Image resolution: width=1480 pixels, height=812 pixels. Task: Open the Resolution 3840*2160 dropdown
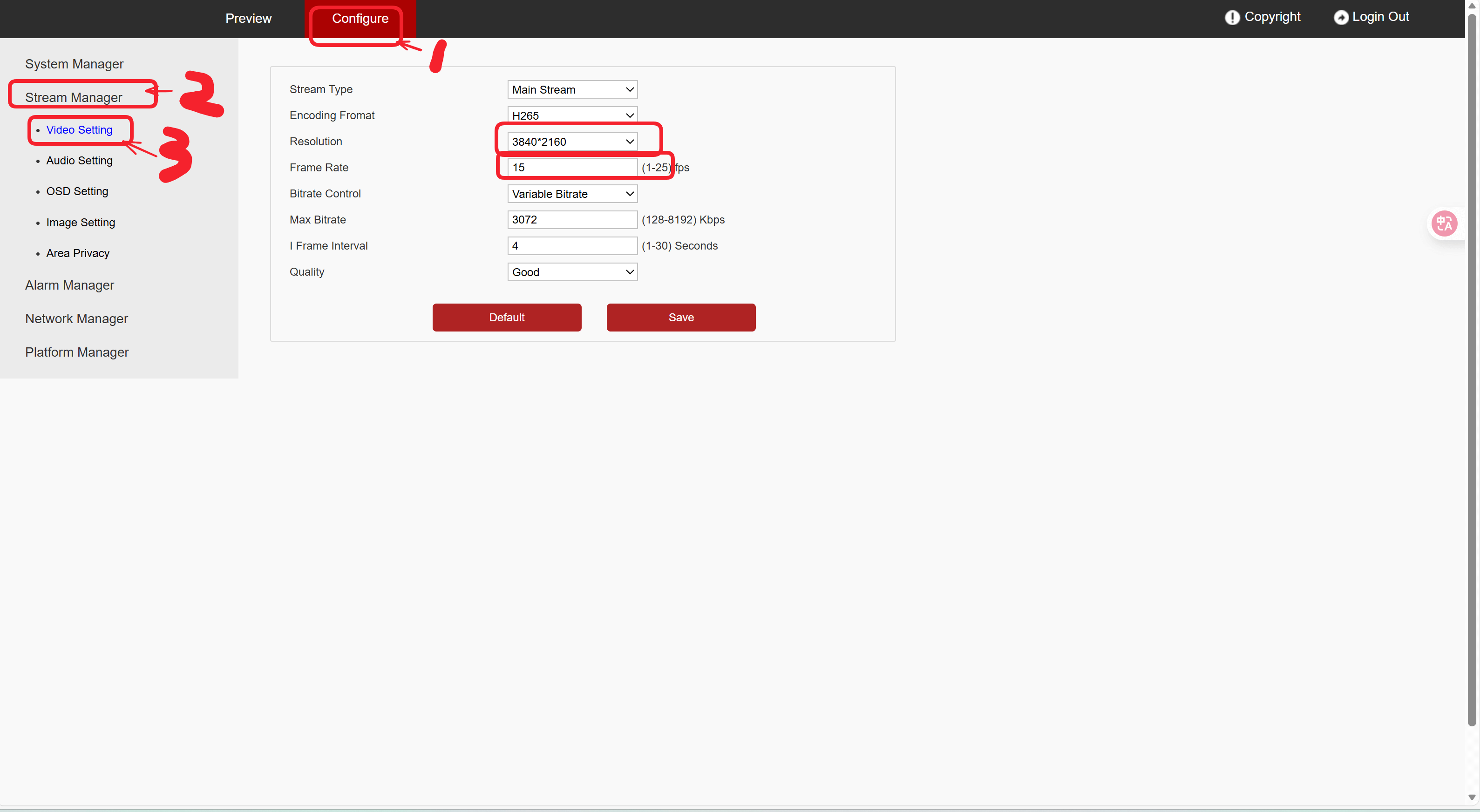572,142
